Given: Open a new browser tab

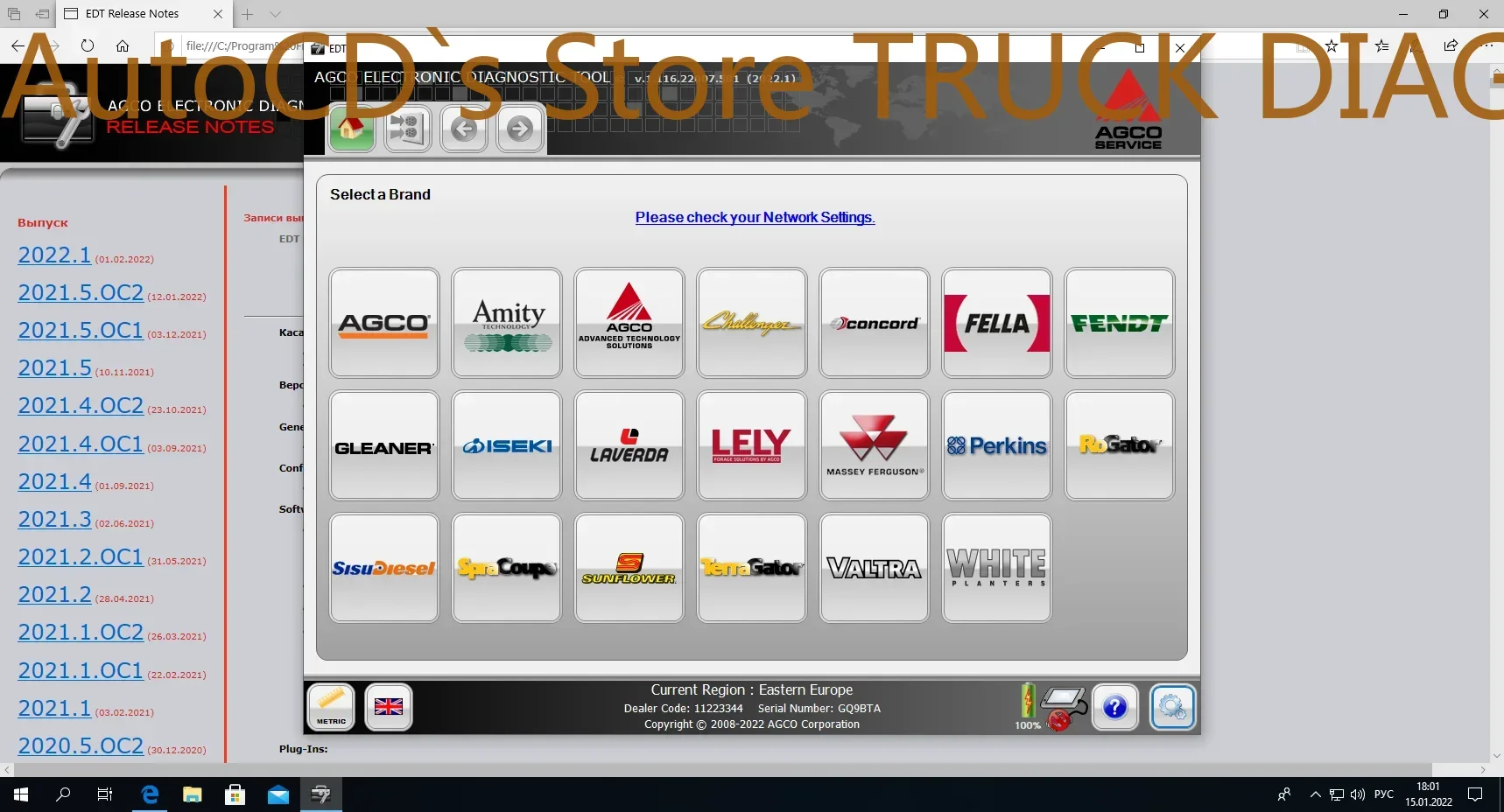Looking at the screenshot, I should 248,14.
